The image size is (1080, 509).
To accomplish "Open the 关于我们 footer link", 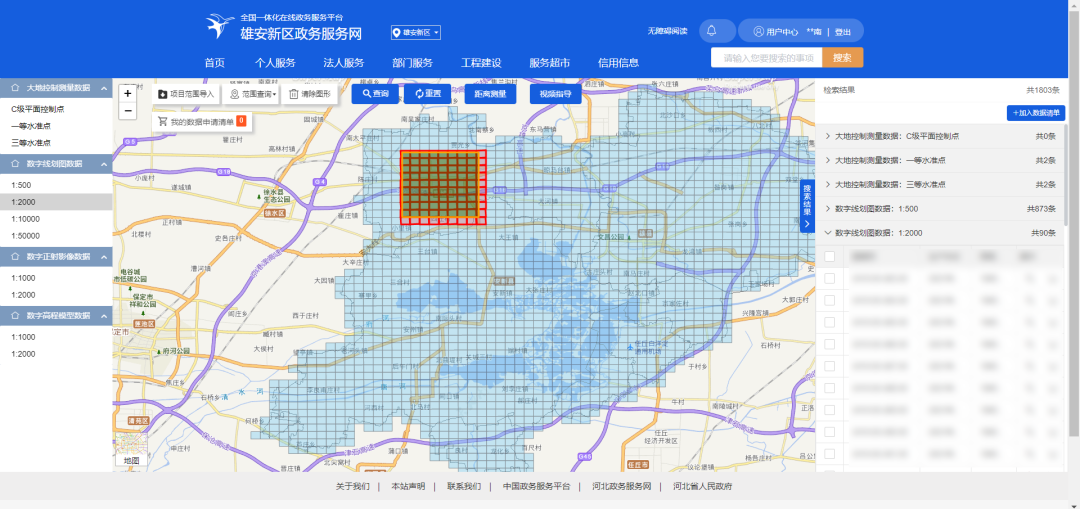I will (353, 486).
